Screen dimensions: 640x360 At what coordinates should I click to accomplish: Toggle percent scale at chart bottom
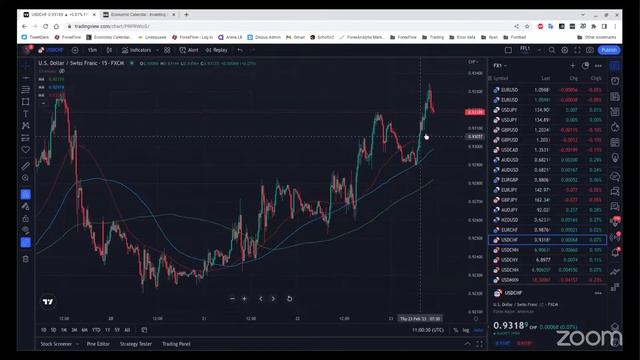[456, 330]
